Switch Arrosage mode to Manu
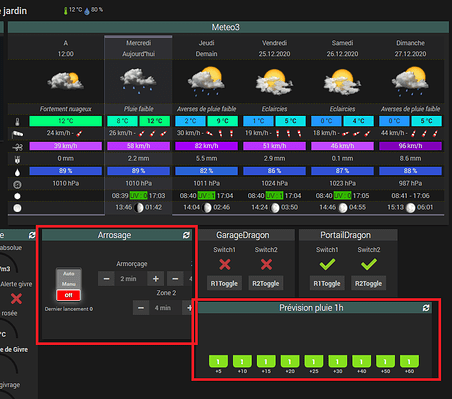 click(x=68, y=284)
